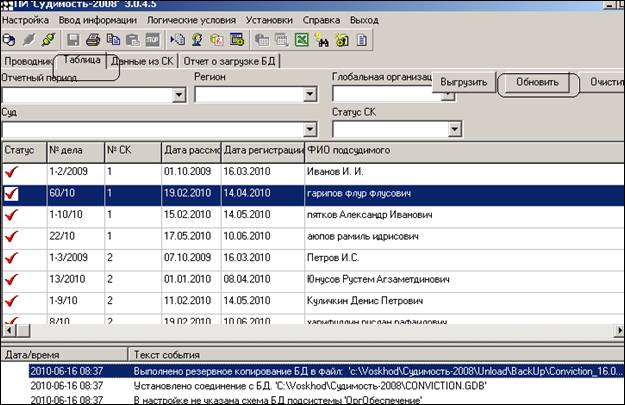
Task: Click the copy documents icon
Action: click(113, 40)
